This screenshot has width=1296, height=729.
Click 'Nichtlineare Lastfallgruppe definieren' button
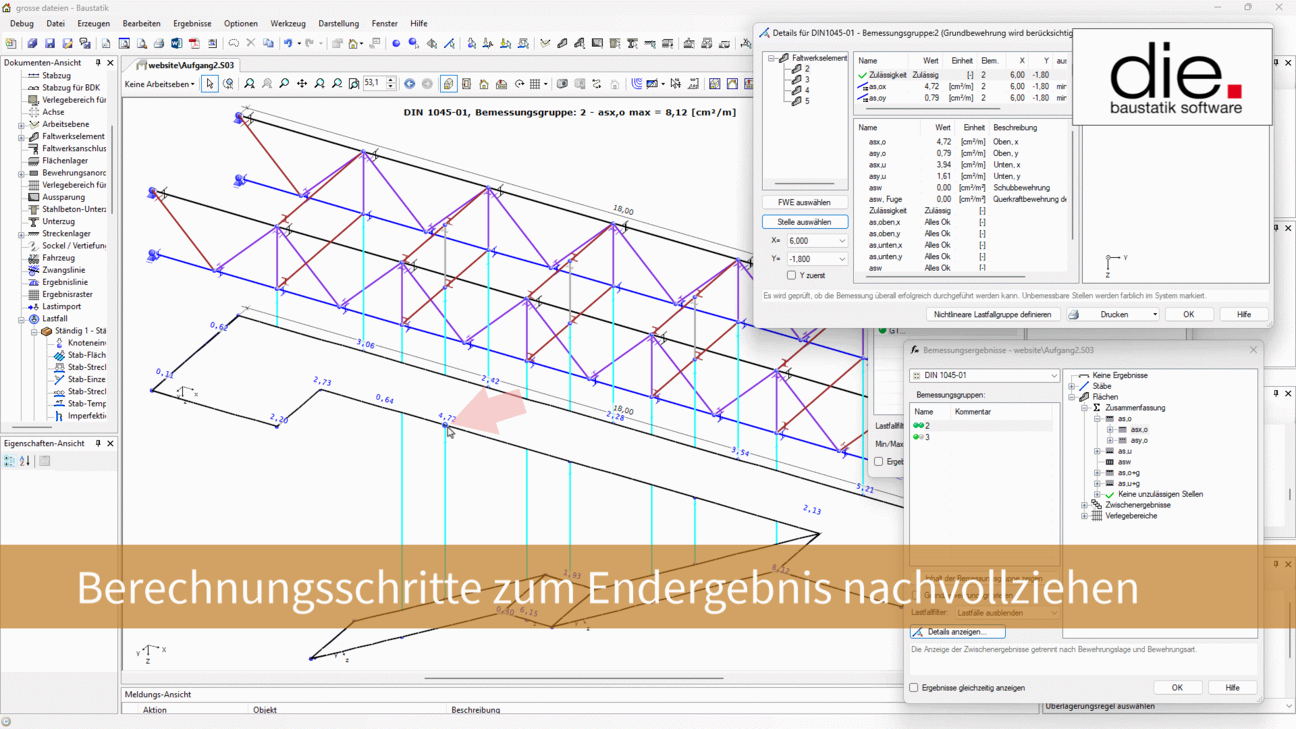coord(992,314)
